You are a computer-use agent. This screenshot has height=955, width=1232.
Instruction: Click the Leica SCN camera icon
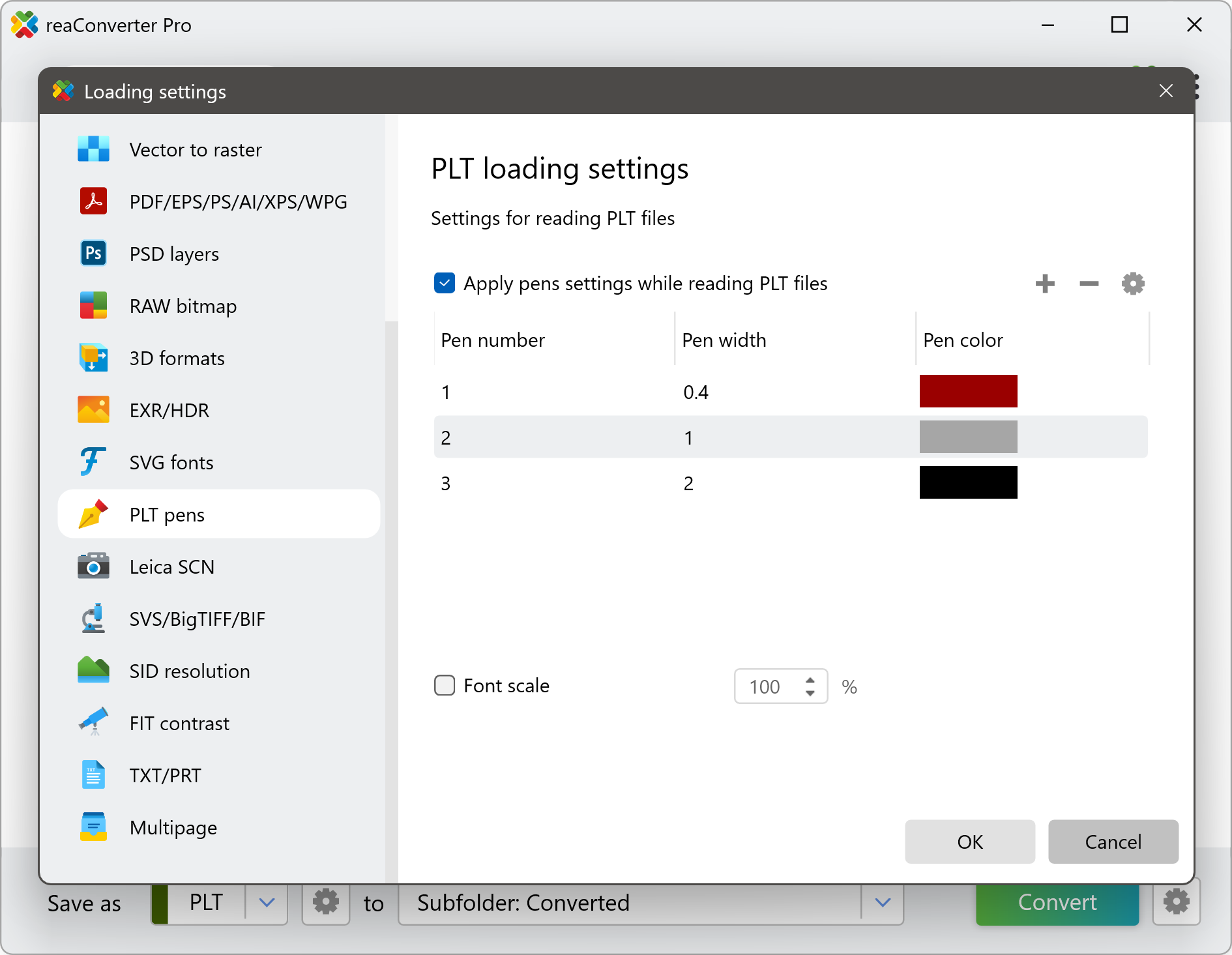click(93, 566)
